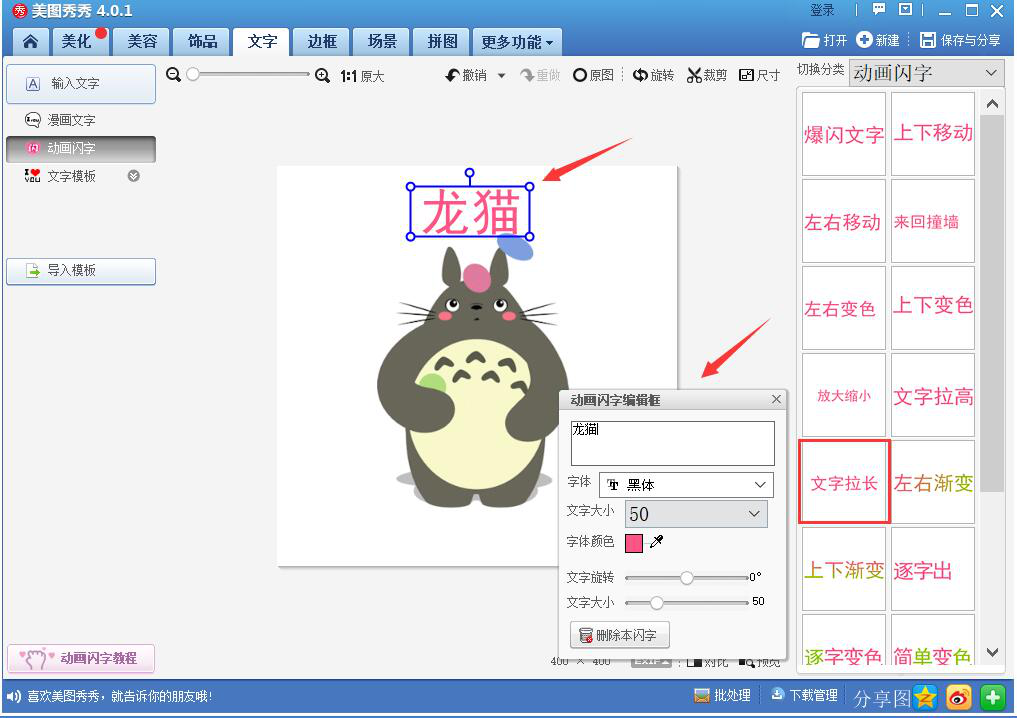Open the 动画闪字教程 tutorial
1017x718 pixels.
click(x=81, y=658)
